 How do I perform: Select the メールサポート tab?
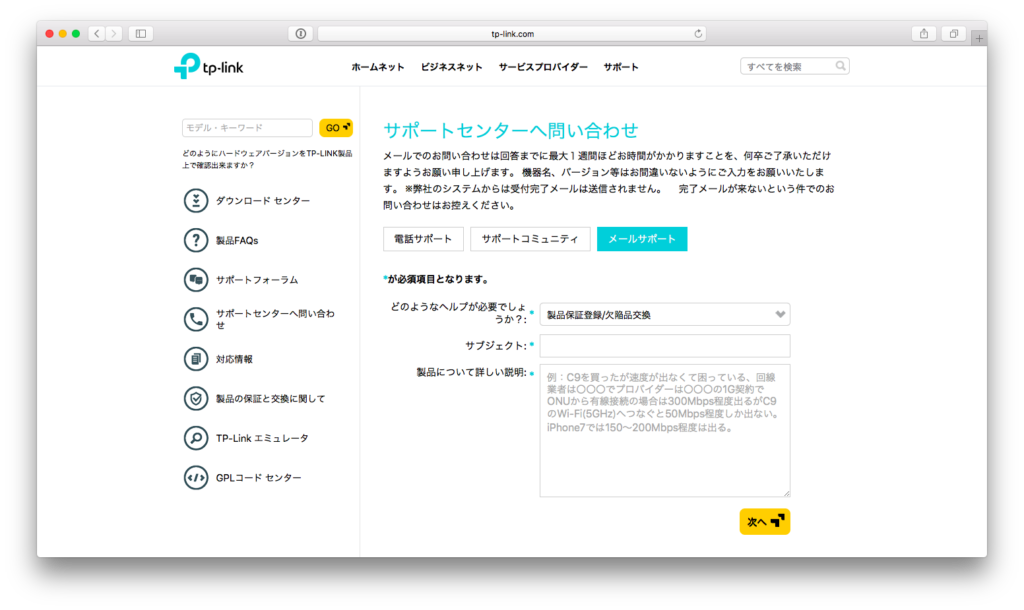click(x=642, y=239)
